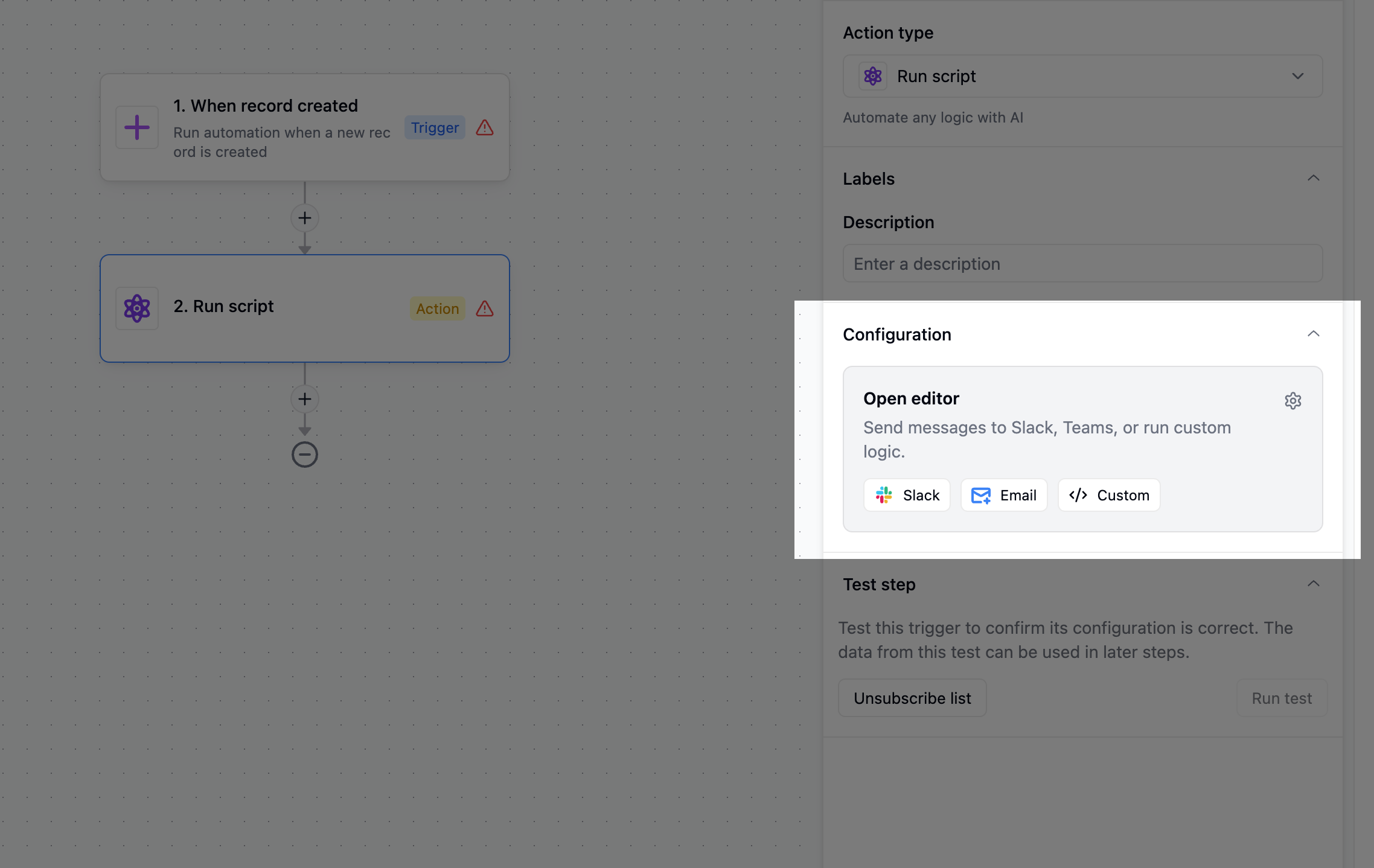Choose the Custom code template option
Image resolution: width=1374 pixels, height=868 pixels.
click(x=1109, y=495)
